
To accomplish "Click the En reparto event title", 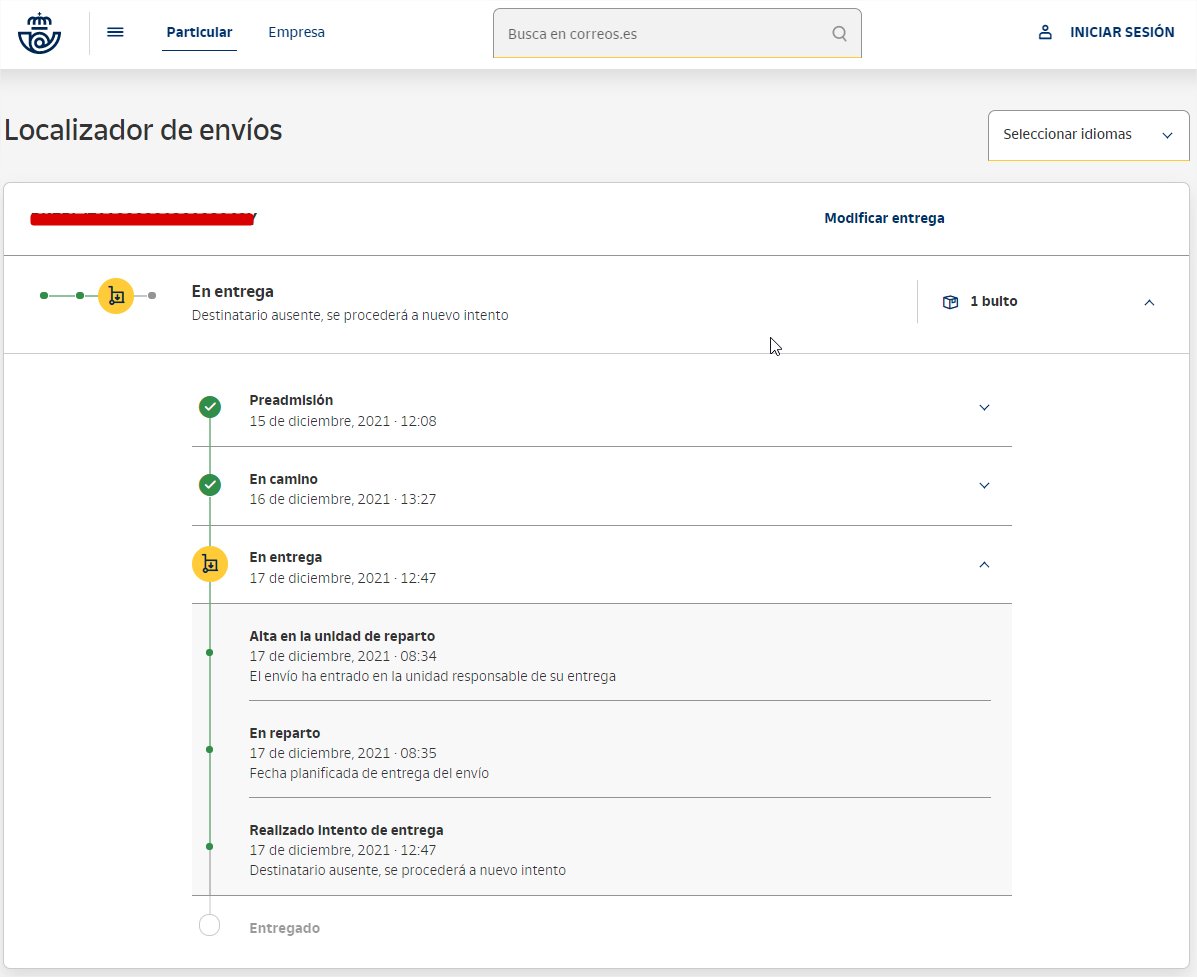I will [285, 733].
